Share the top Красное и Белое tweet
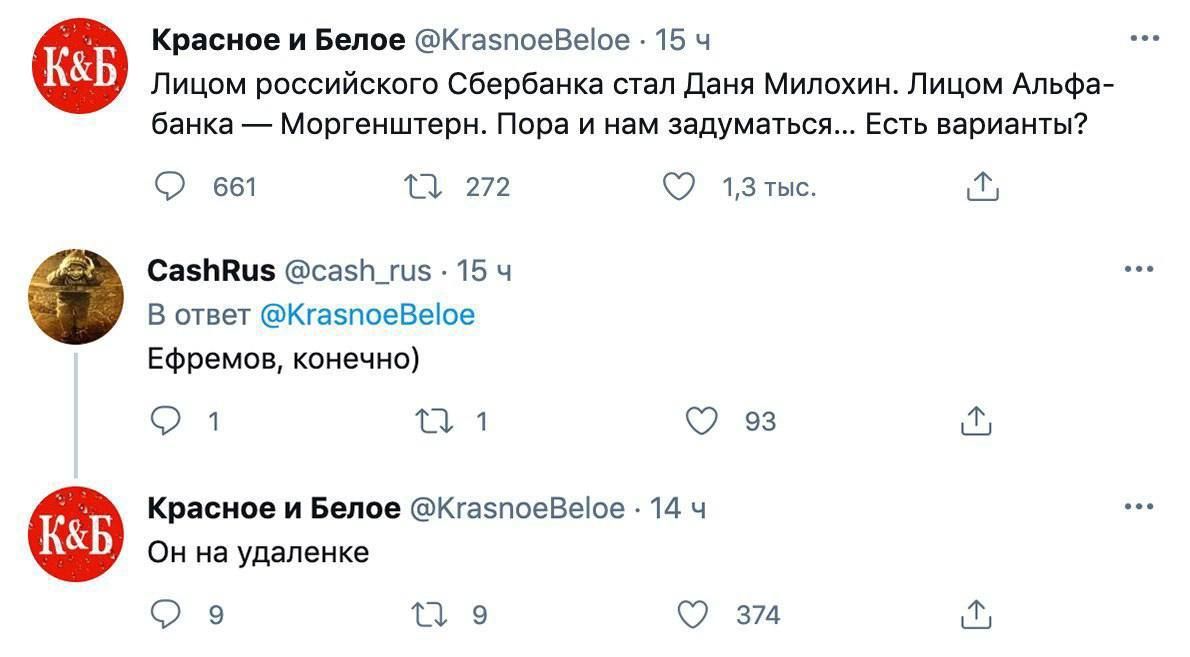 click(x=983, y=187)
